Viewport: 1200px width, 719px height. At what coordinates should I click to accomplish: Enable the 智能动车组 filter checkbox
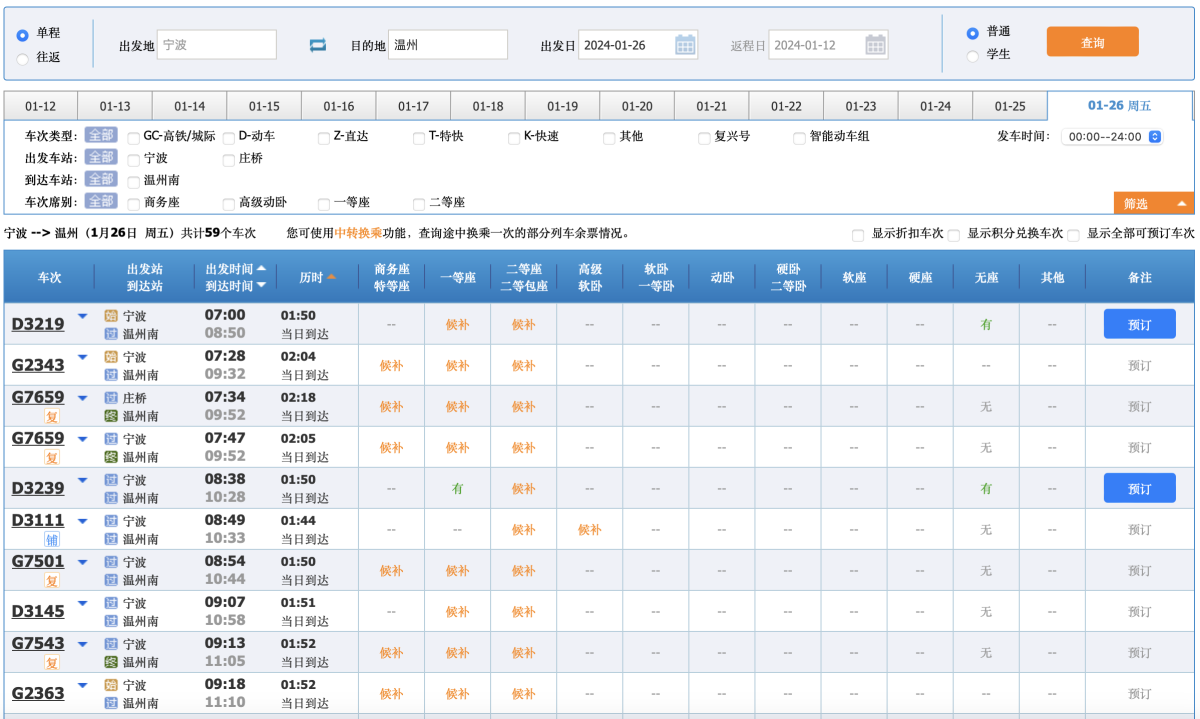799,138
